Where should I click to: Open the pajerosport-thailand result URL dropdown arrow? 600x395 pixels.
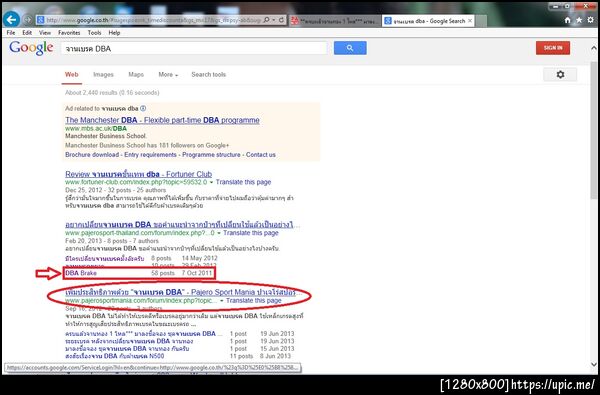219,233
